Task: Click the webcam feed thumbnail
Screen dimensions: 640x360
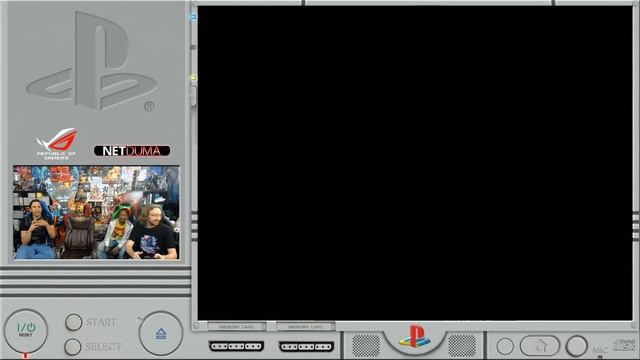Action: pyautogui.click(x=96, y=212)
